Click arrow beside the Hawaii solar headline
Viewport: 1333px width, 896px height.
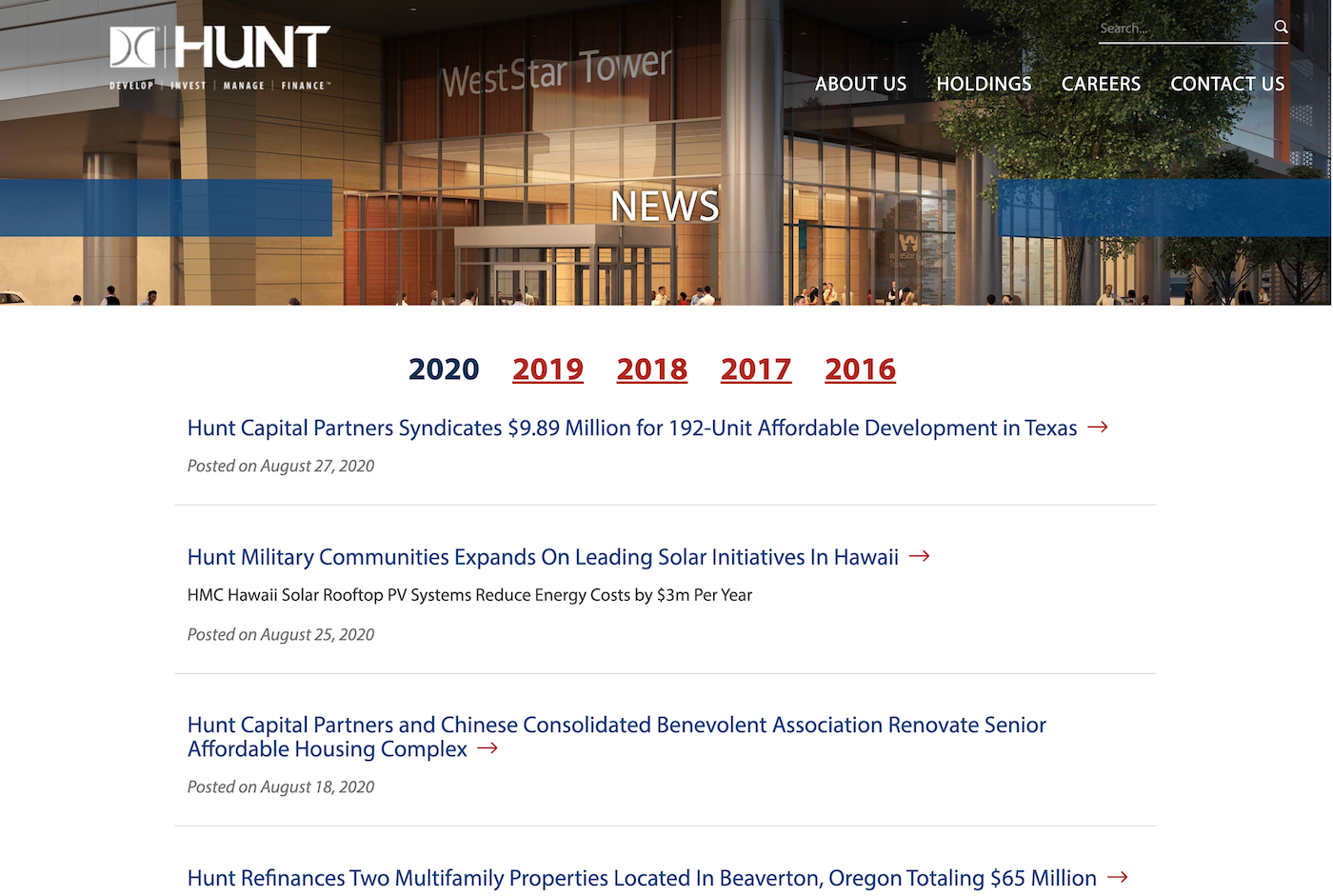pos(919,556)
